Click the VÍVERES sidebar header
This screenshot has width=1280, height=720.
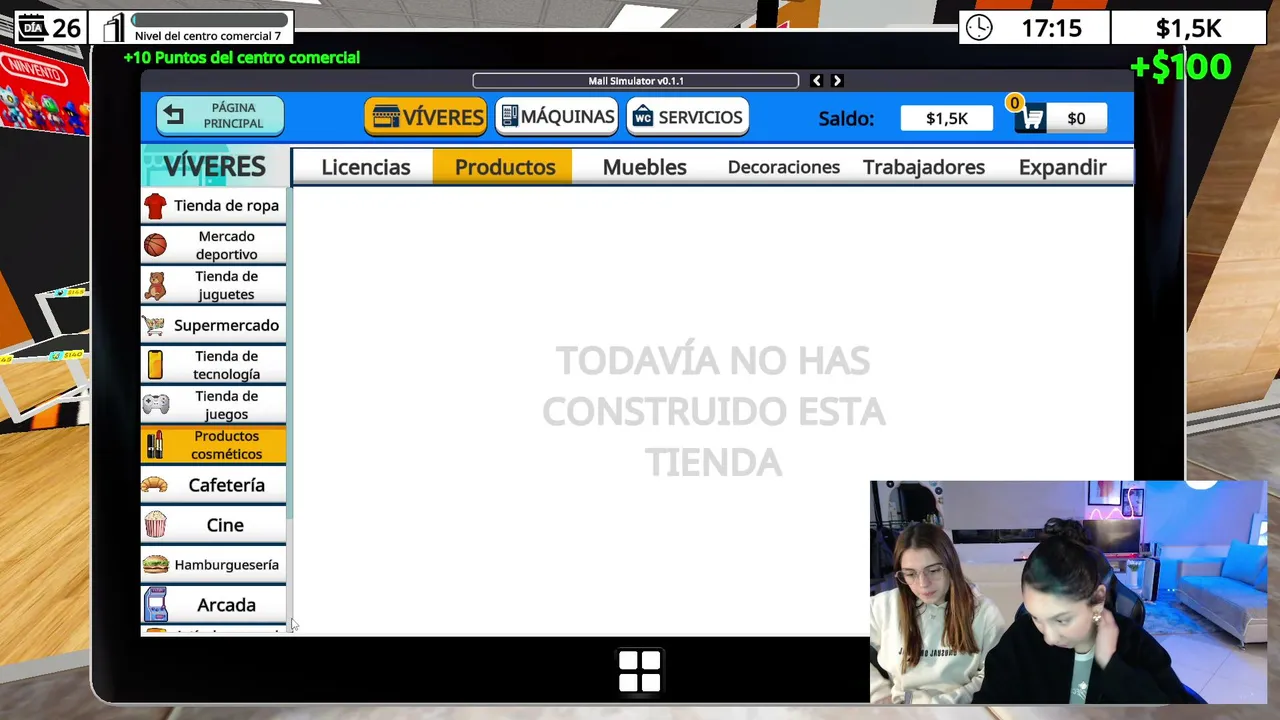click(214, 167)
